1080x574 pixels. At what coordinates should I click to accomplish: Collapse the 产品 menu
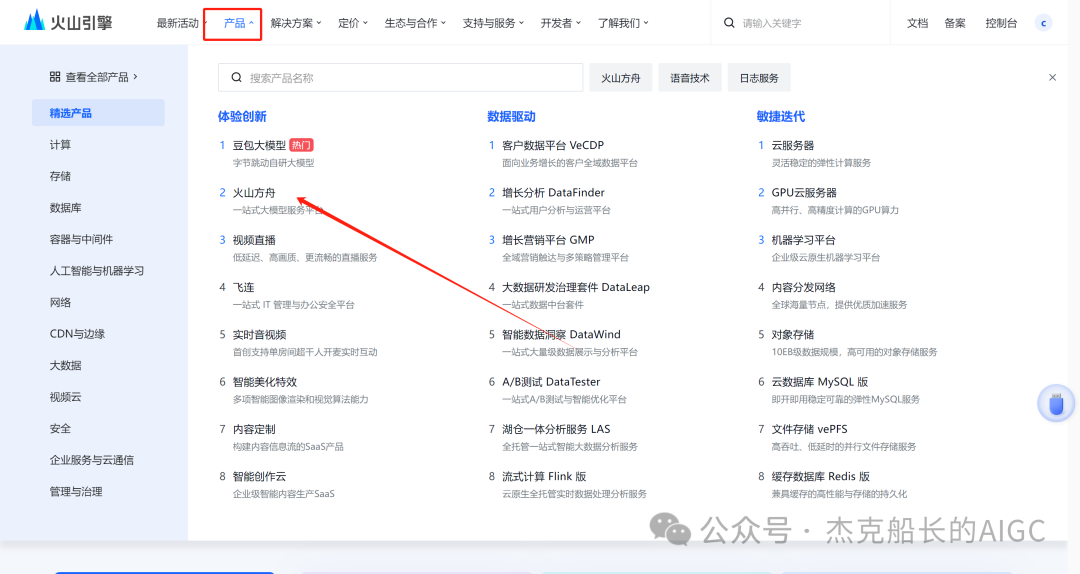point(238,23)
